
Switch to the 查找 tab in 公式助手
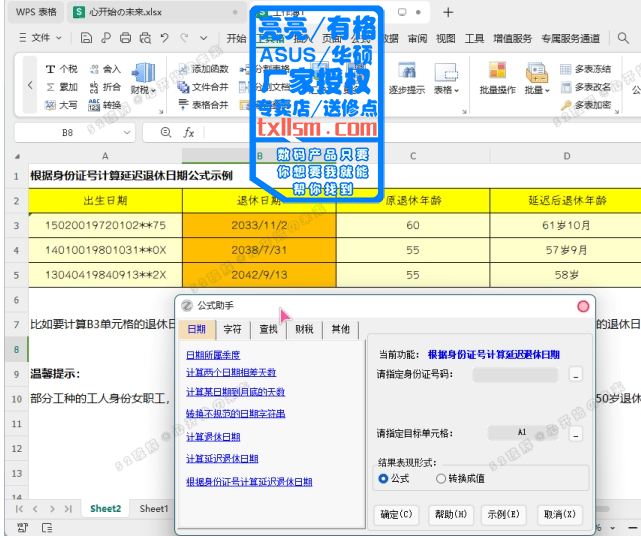(268, 330)
